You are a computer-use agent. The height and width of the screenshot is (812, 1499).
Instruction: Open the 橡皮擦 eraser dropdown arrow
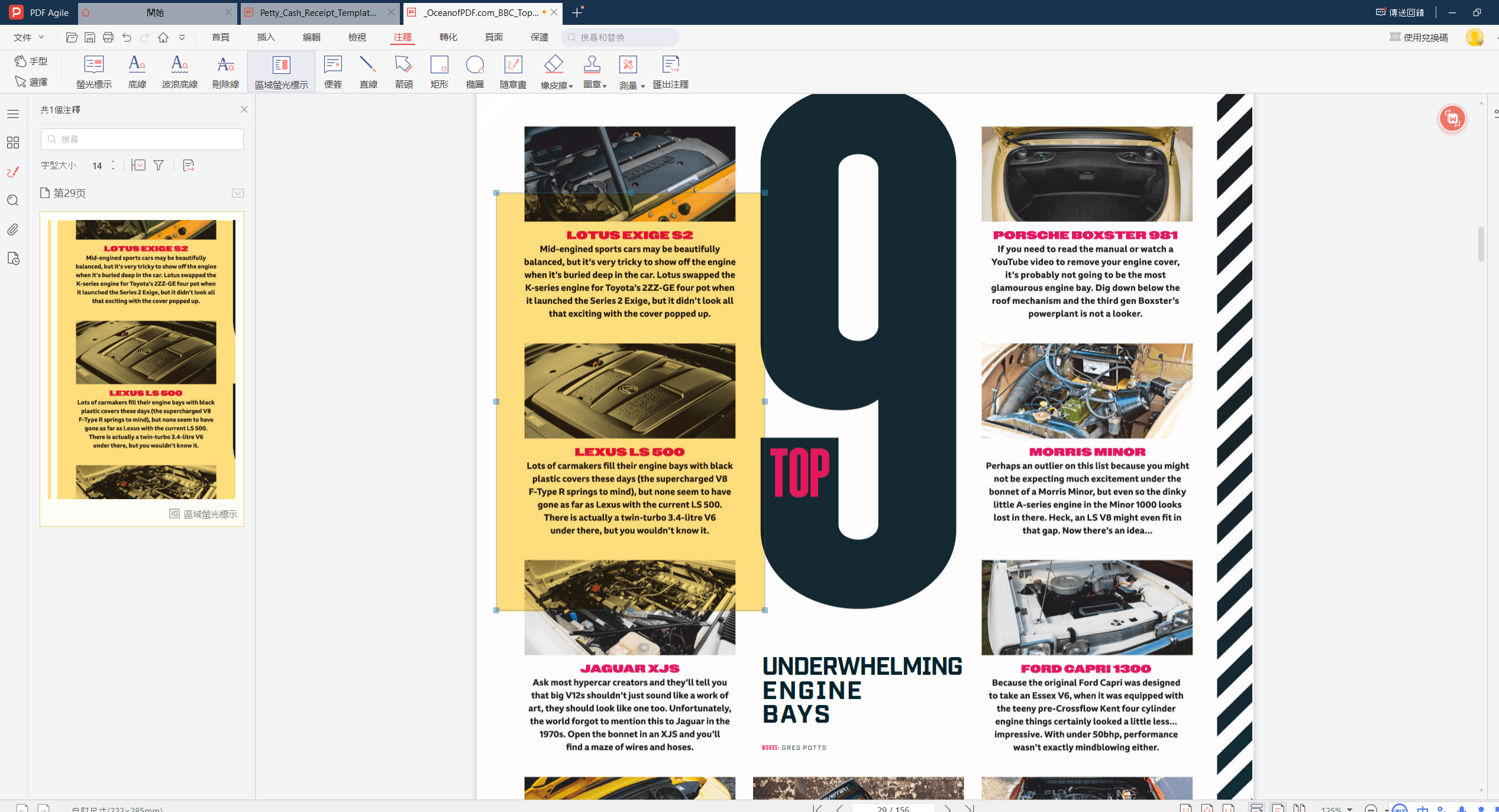point(571,86)
